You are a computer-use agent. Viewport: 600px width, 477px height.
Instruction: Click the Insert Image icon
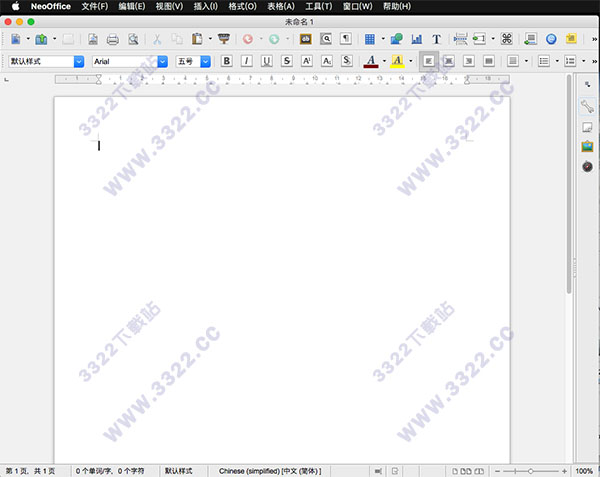[x=396, y=39]
